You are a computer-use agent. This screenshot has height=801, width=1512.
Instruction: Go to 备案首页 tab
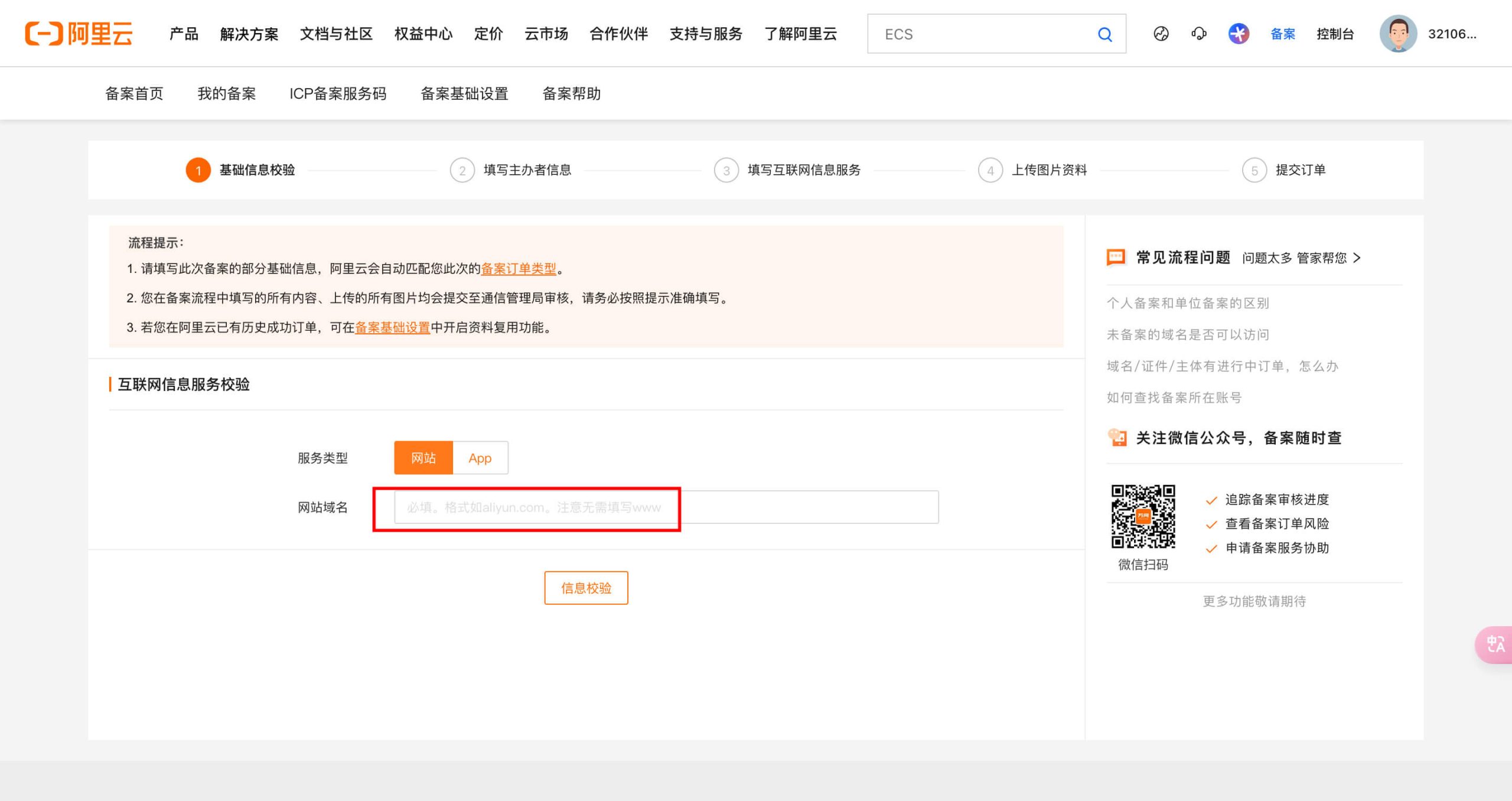[x=134, y=93]
